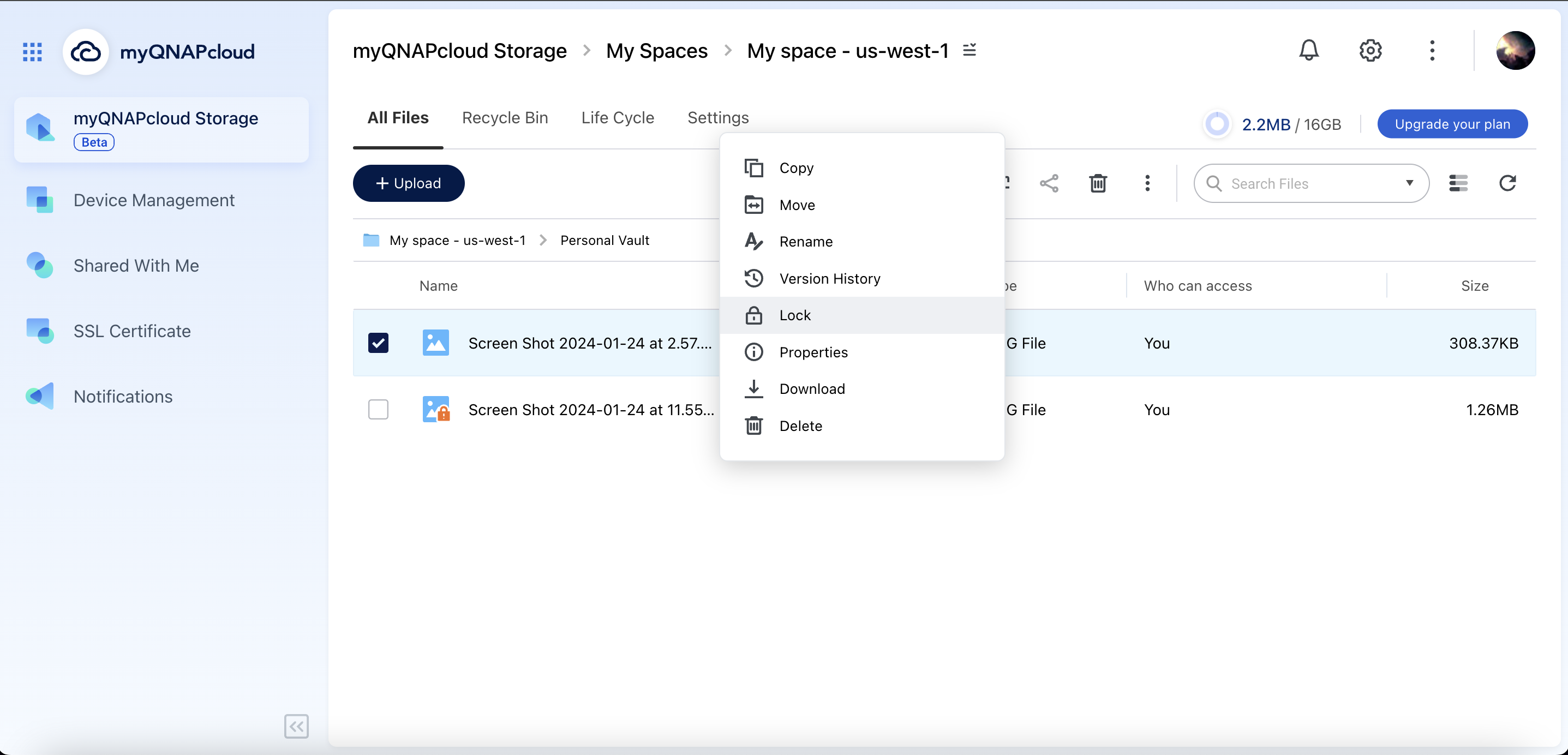
Task: Click the Upload button
Action: (409, 183)
